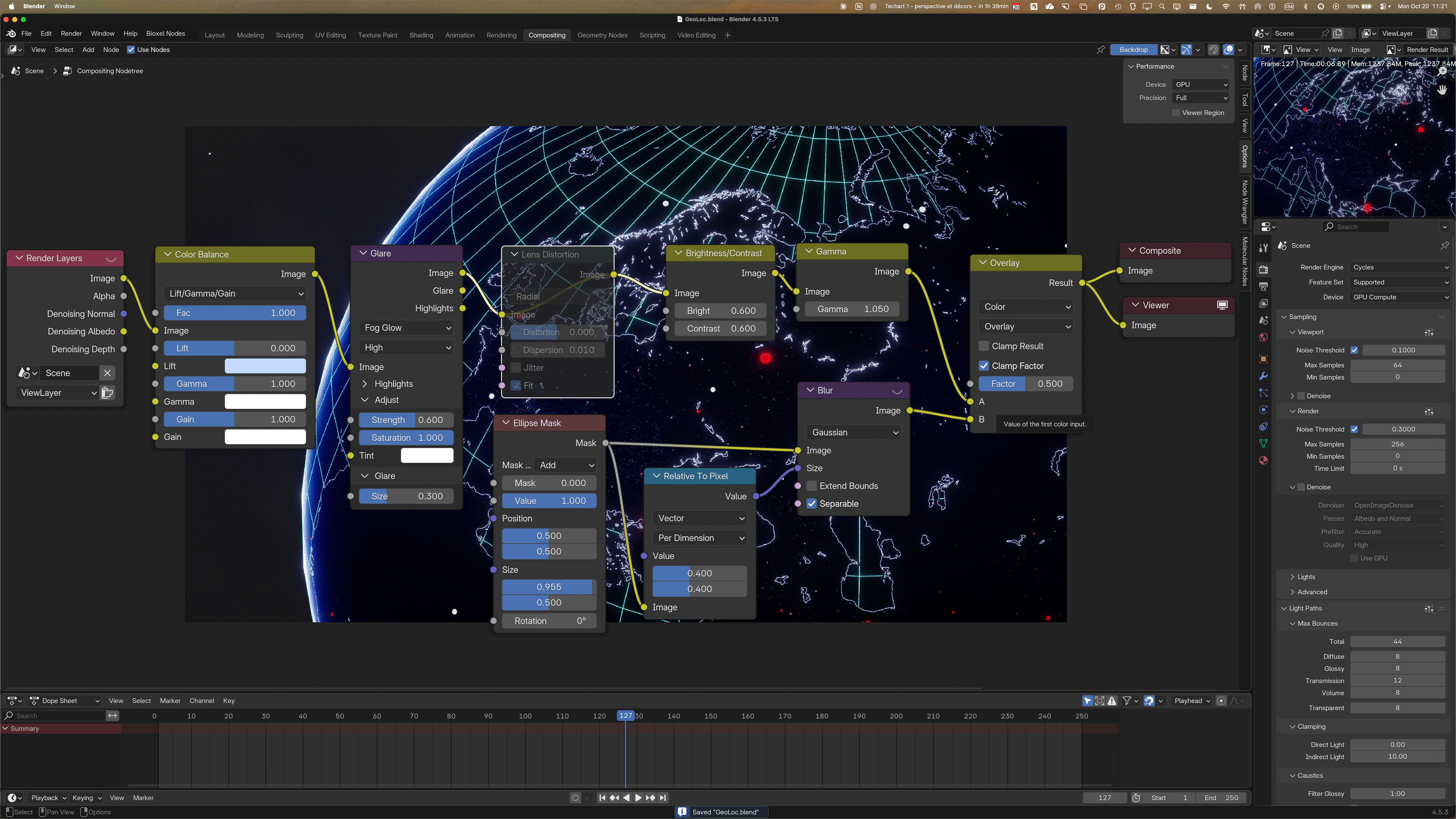Enable Extend Bounds in Blur node
The height and width of the screenshot is (819, 1456).
[812, 486]
